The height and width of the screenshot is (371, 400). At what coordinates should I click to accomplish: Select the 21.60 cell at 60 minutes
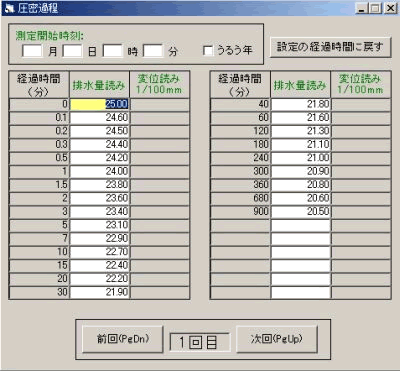pyautogui.click(x=301, y=118)
